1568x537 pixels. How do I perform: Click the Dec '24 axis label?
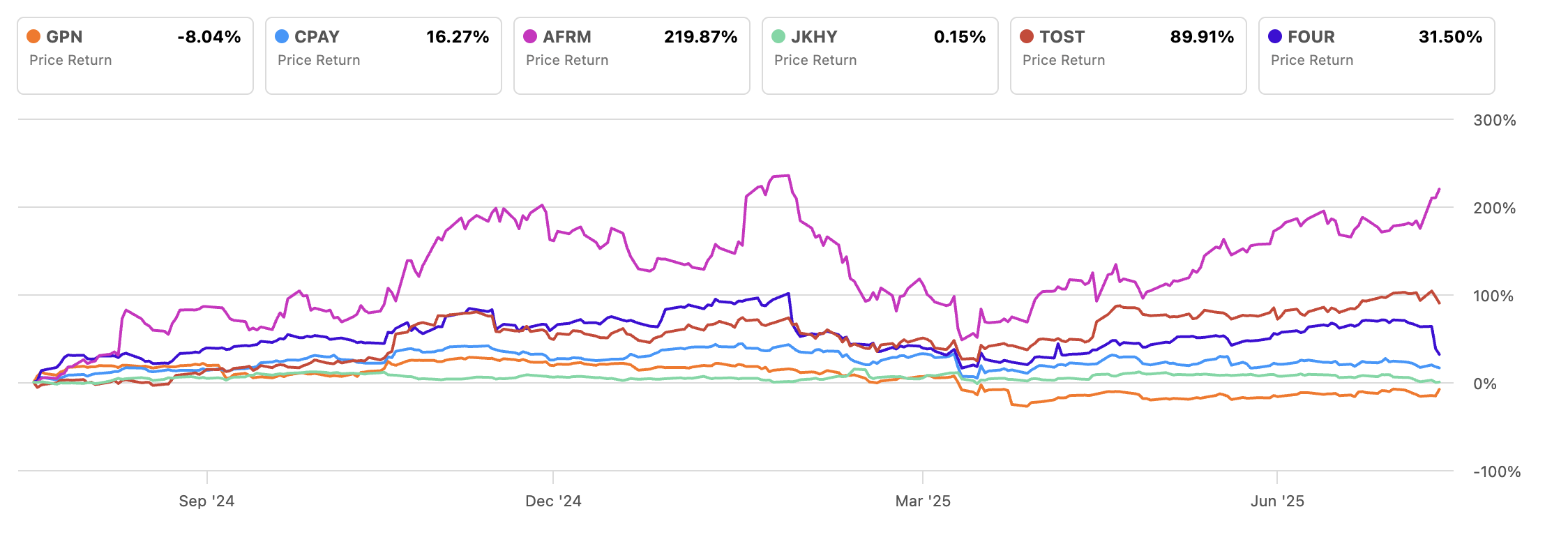tap(553, 501)
